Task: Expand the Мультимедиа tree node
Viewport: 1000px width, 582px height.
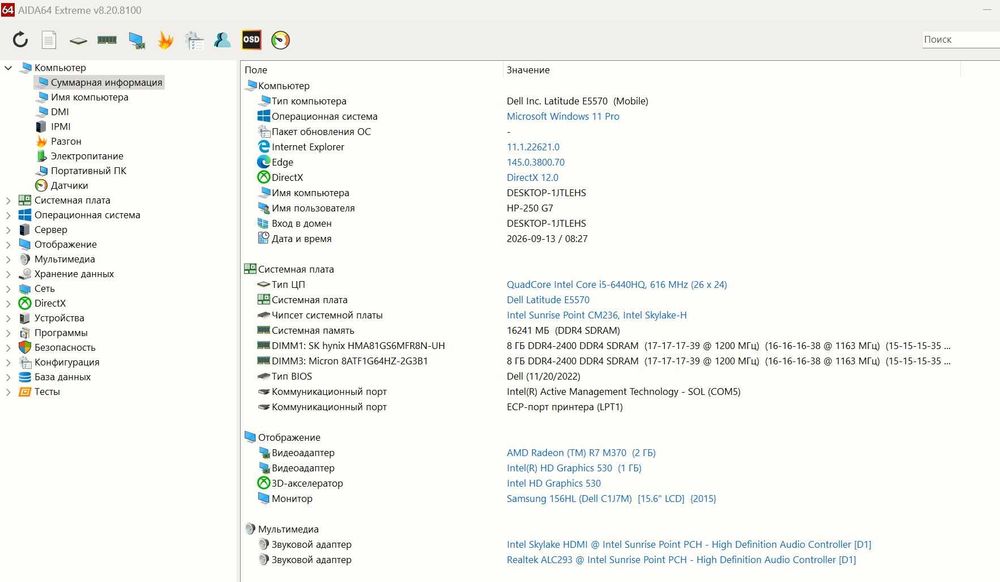Action: (8, 259)
